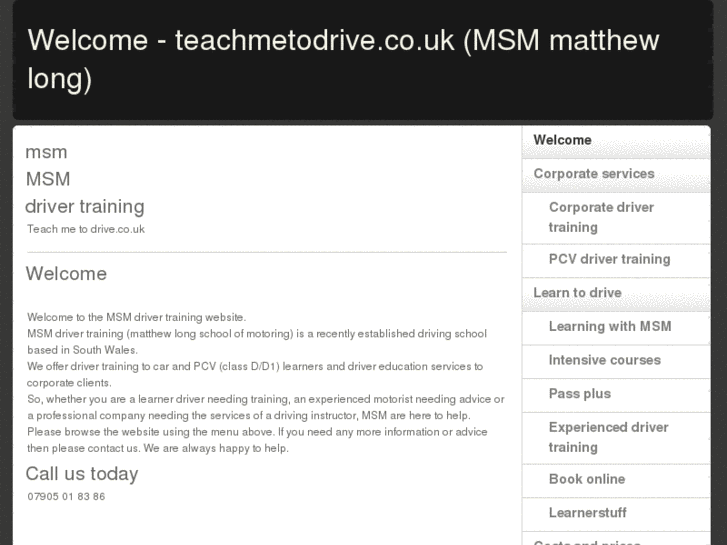Open the Learnerstuff link

[x=587, y=513]
